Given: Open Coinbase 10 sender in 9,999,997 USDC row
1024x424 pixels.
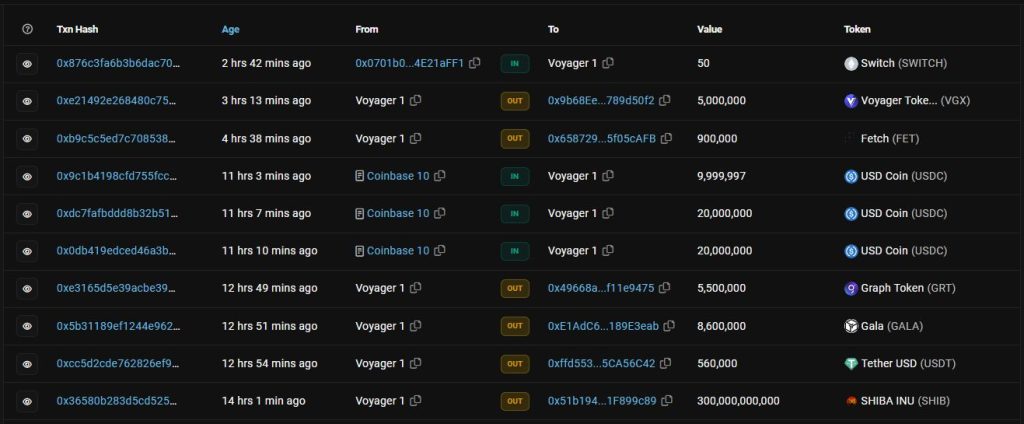Looking at the screenshot, I should point(398,176).
